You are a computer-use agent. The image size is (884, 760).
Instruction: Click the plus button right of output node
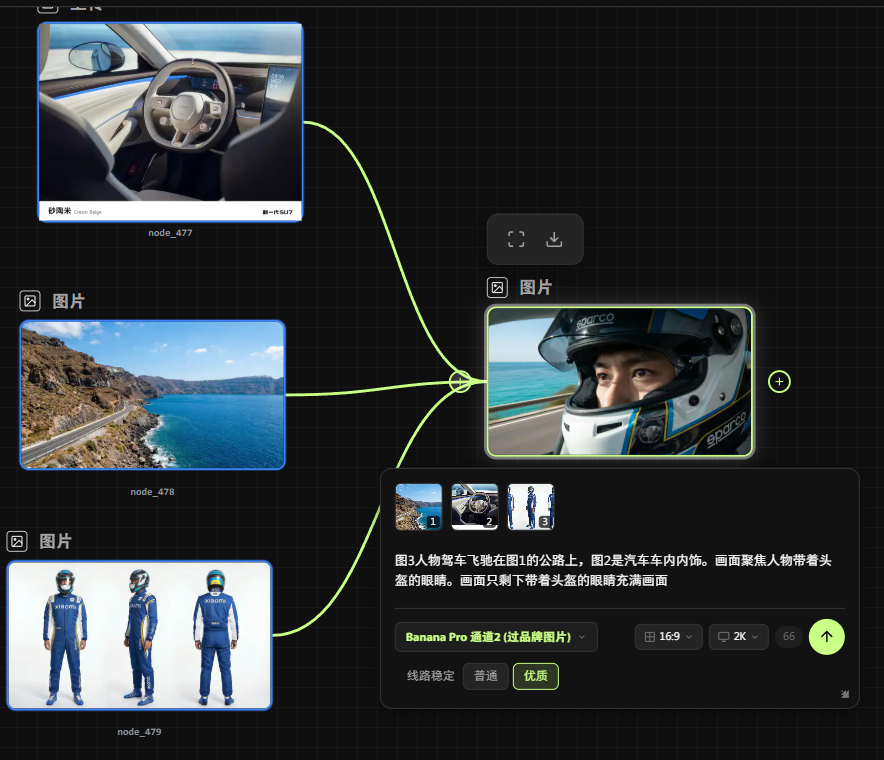point(780,381)
